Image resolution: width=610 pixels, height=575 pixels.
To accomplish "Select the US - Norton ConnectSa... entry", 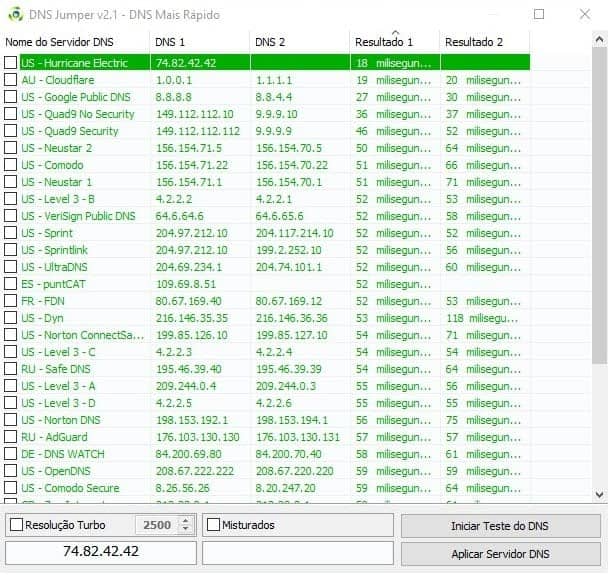I will tap(83, 335).
